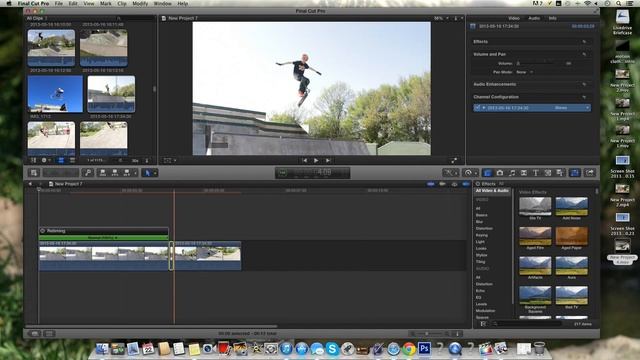This screenshot has height=360, width=640.
Task: Toggle solo for selected timeline items
Action: [x=454, y=184]
